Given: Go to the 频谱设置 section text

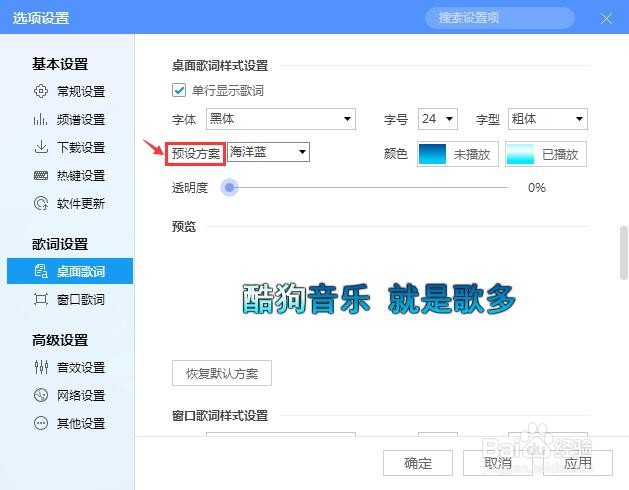Looking at the screenshot, I should (x=81, y=120).
